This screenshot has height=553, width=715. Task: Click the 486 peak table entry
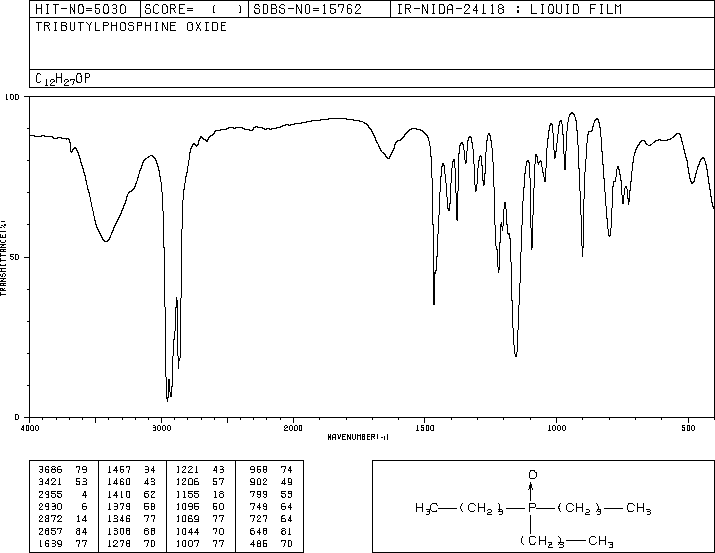coord(259,543)
